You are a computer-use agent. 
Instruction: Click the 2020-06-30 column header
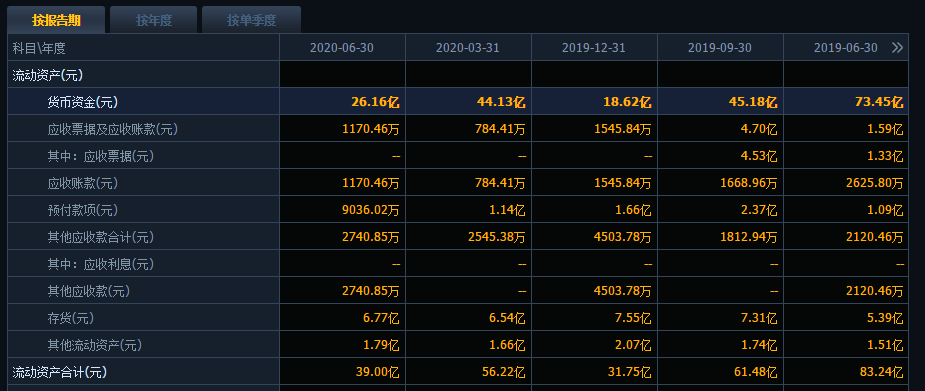[342, 48]
